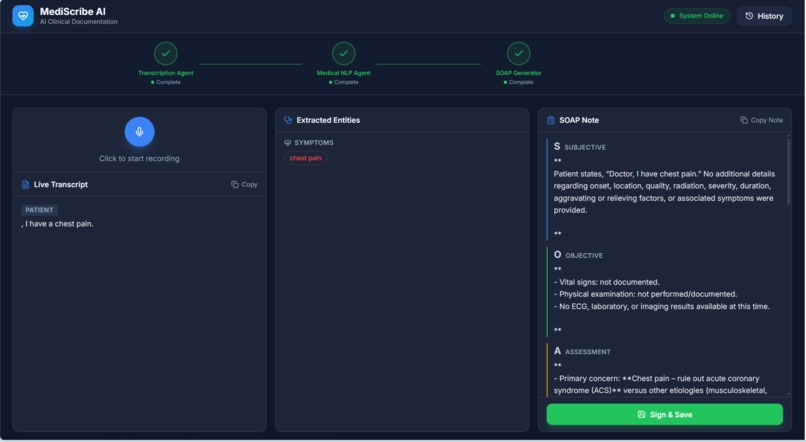806x442 pixels.
Task: Click the "Click to start recording" label
Action: (x=139, y=158)
